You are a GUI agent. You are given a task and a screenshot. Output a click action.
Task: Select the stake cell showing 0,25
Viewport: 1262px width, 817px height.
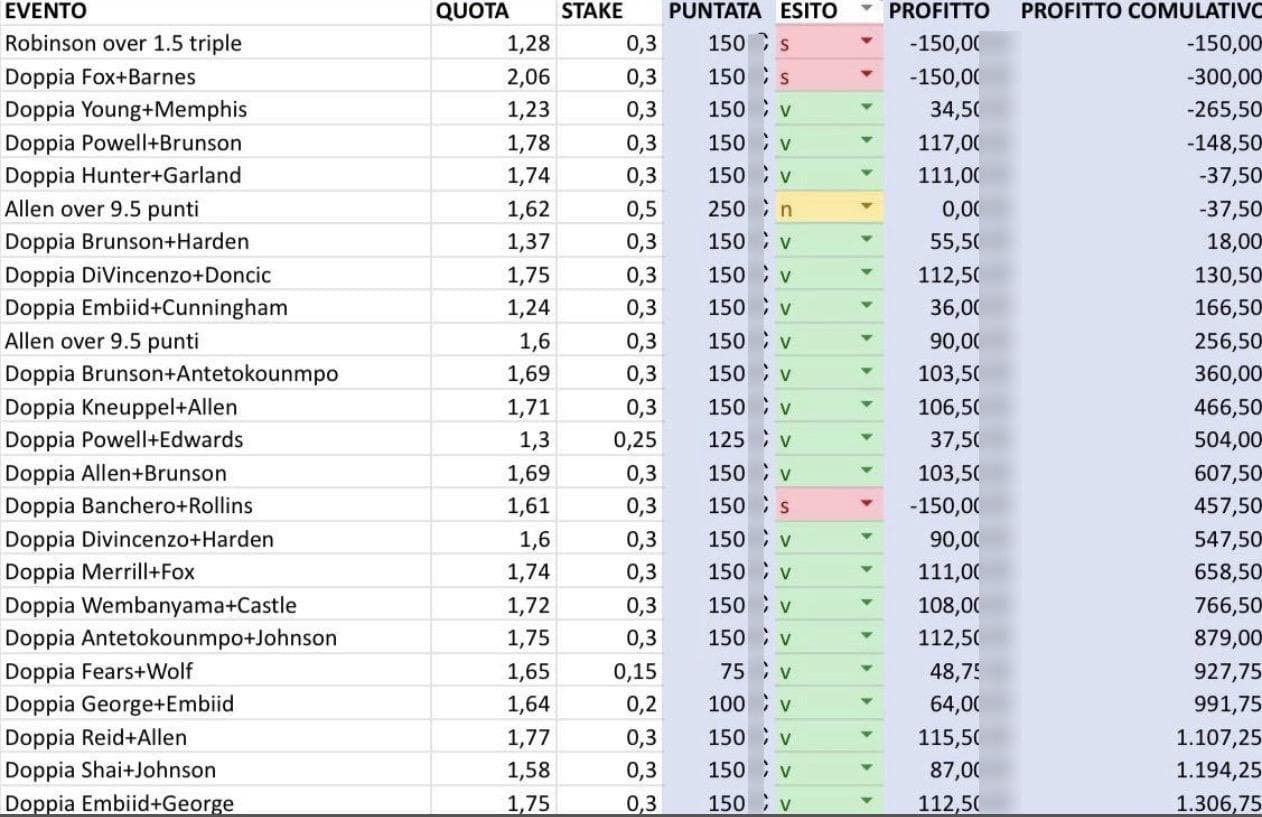[635, 440]
